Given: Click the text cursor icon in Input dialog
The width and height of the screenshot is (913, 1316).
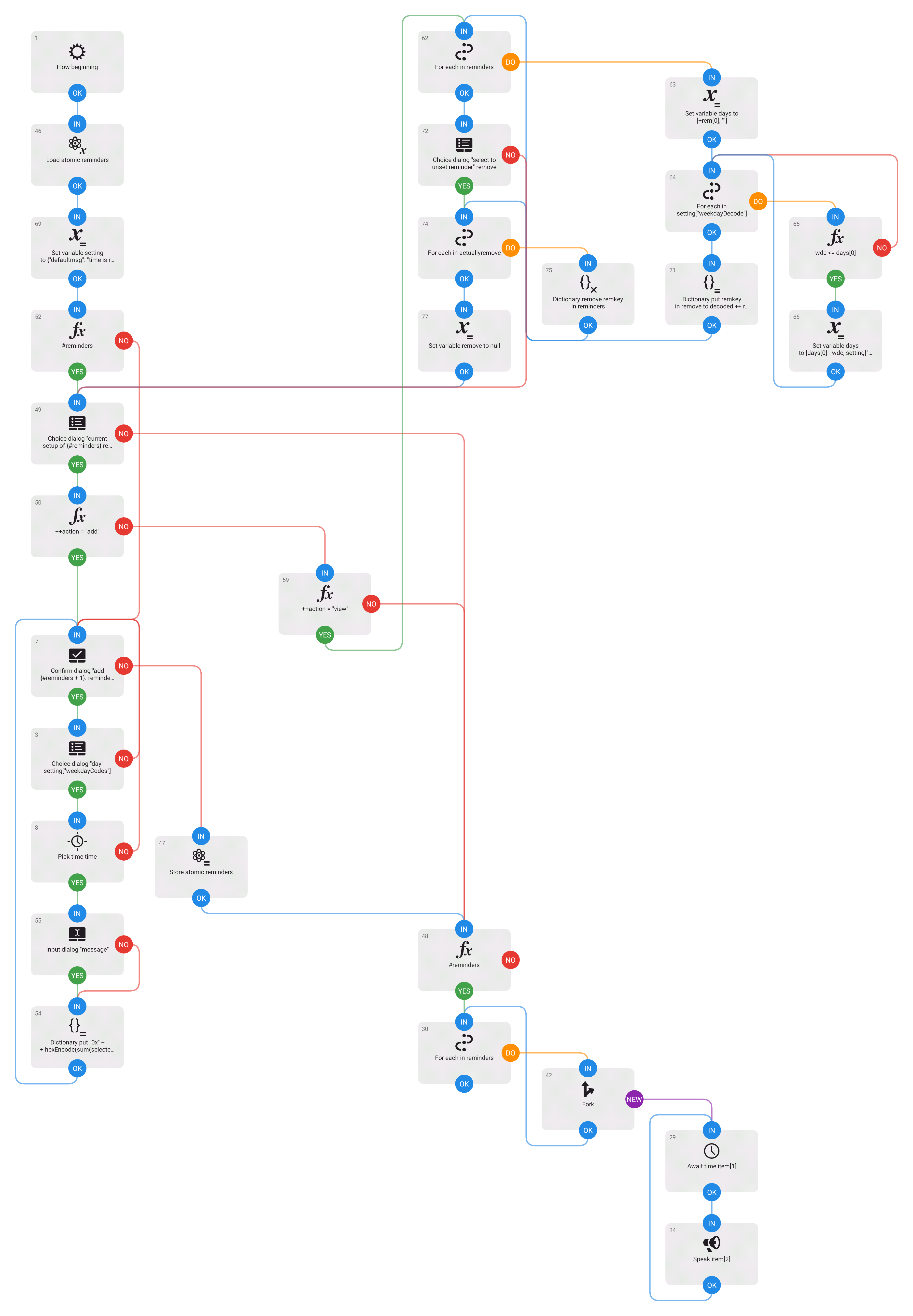Looking at the screenshot, I should [x=77, y=934].
